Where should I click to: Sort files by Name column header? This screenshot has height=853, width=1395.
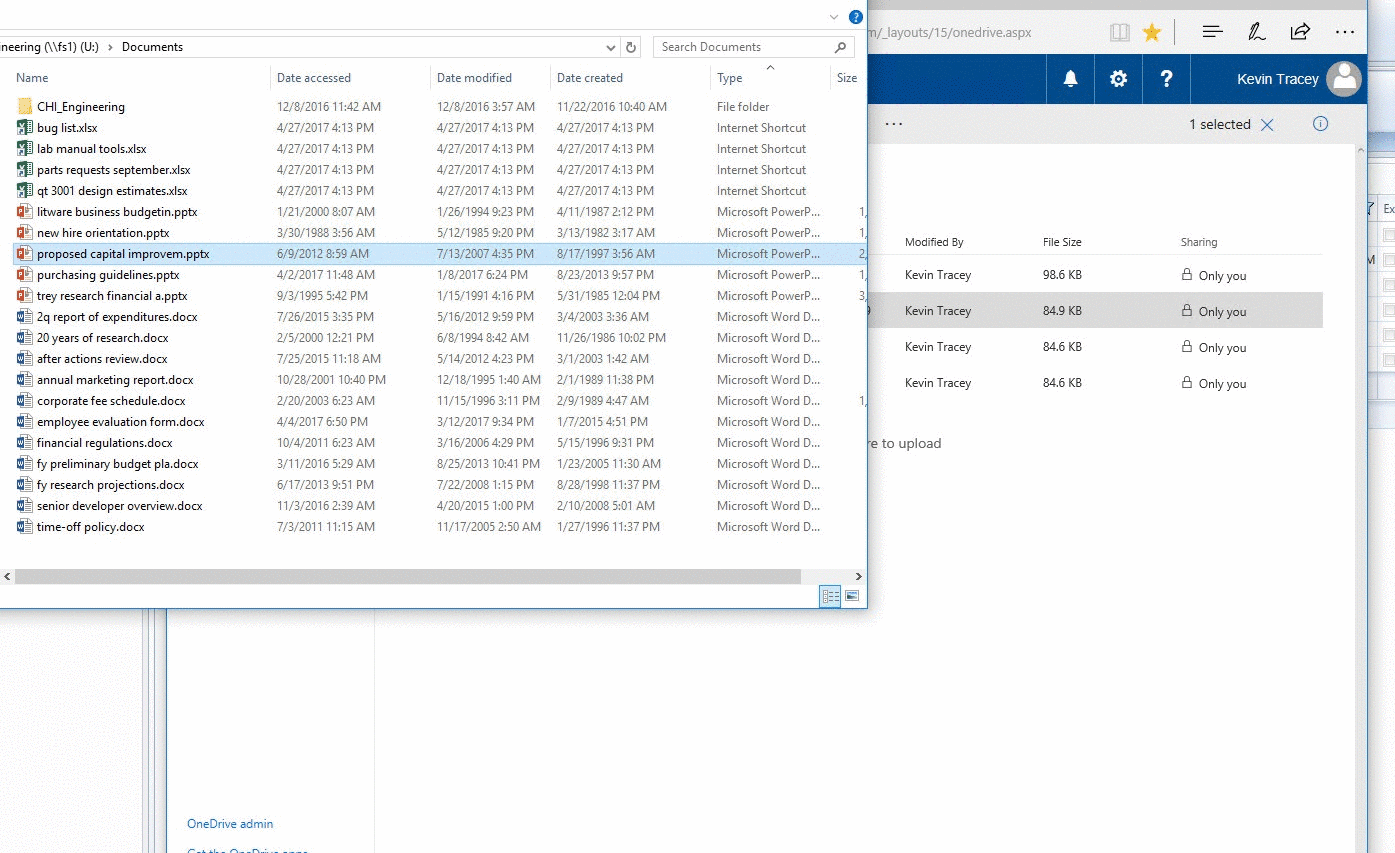[x=32, y=78]
